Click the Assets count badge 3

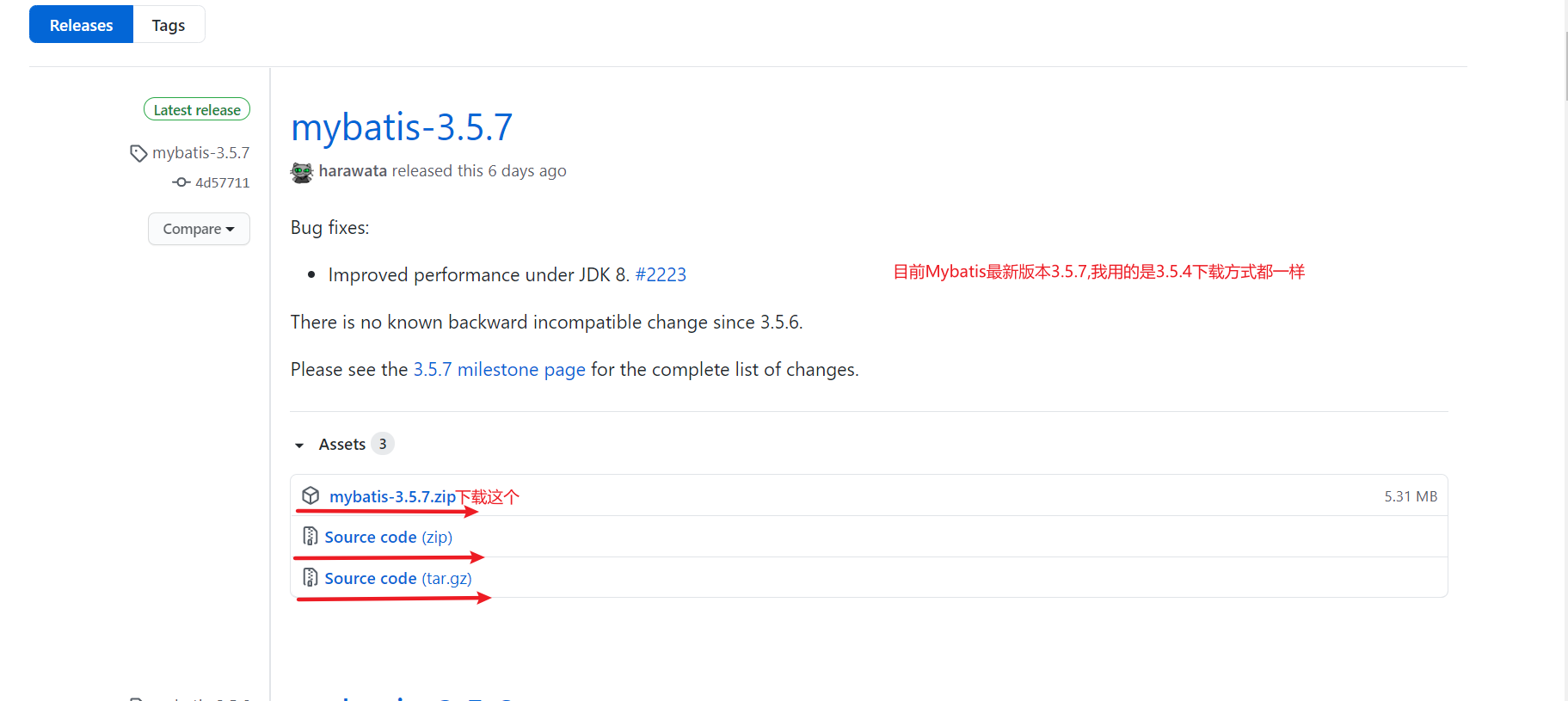tap(383, 444)
